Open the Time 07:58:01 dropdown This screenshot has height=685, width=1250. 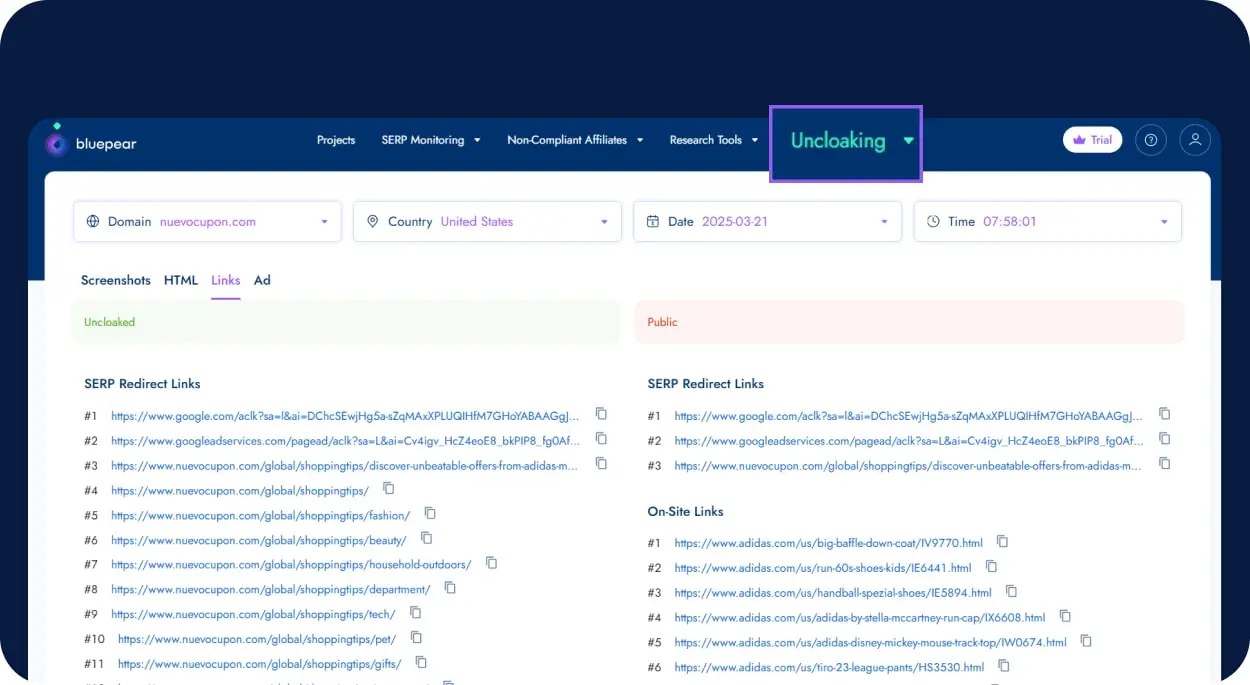[x=1047, y=222]
